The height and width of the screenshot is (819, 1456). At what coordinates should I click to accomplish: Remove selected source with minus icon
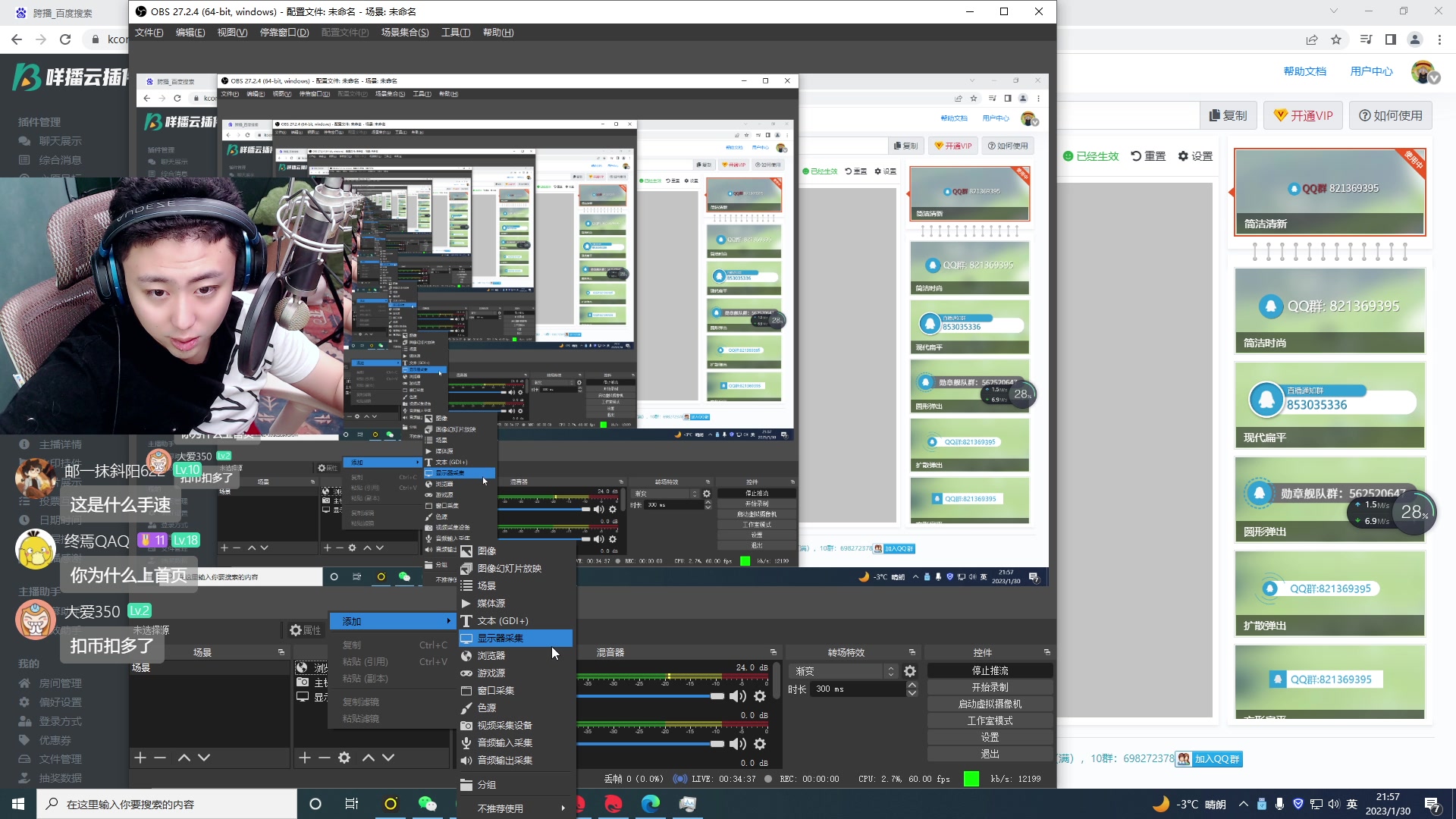tap(325, 758)
